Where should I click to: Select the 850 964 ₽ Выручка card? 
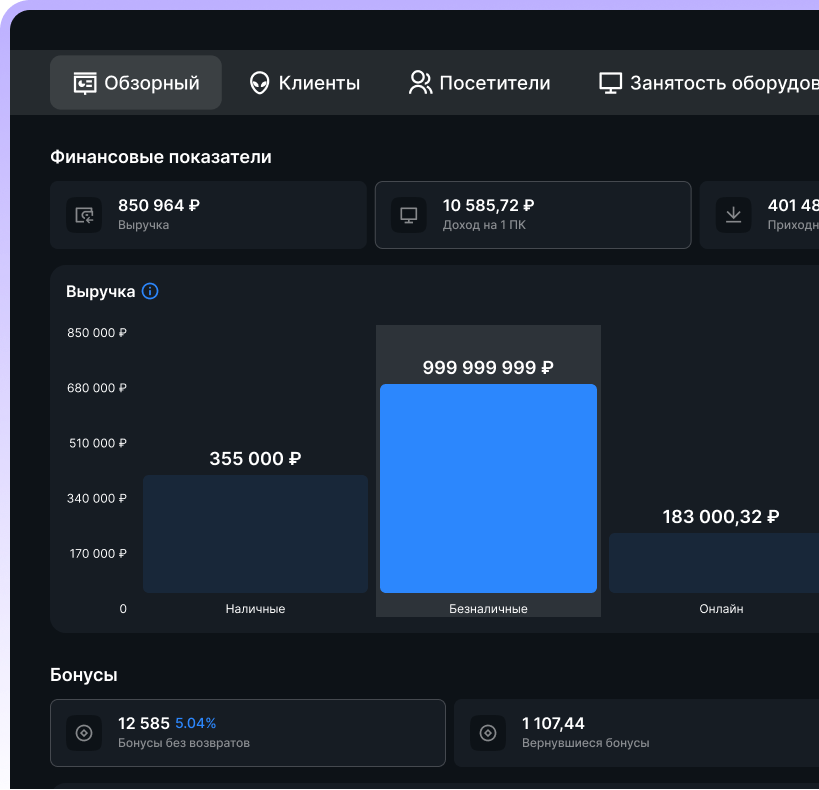click(x=208, y=215)
